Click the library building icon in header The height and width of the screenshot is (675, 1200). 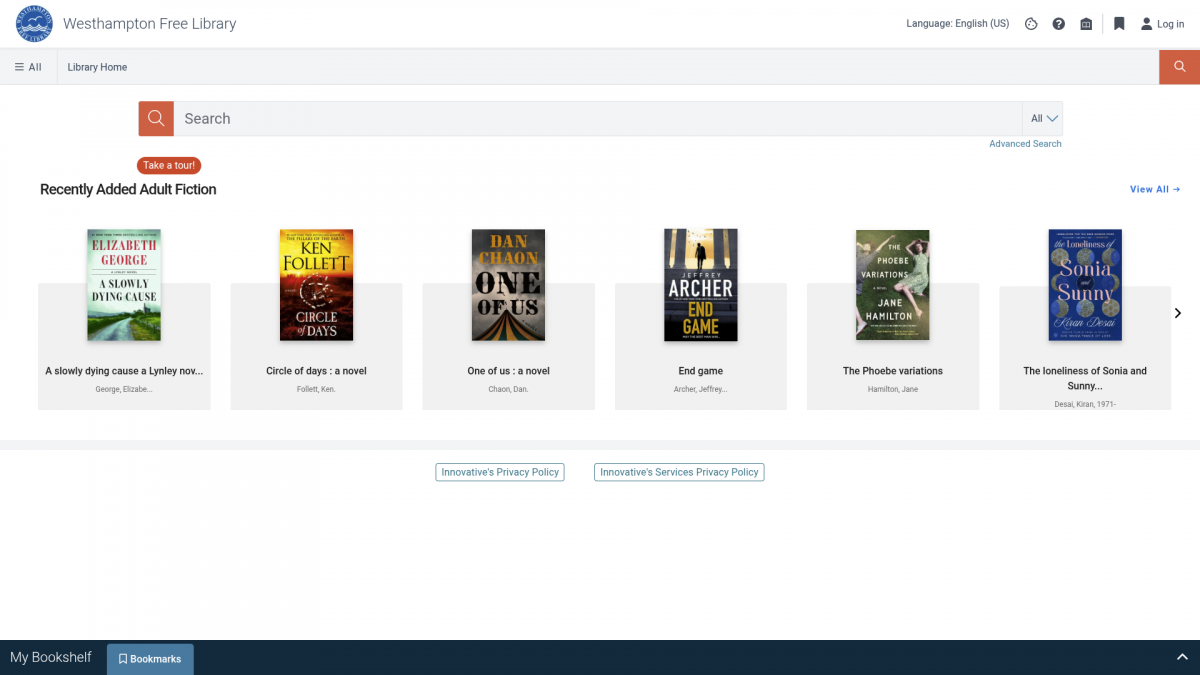[x=1086, y=24]
